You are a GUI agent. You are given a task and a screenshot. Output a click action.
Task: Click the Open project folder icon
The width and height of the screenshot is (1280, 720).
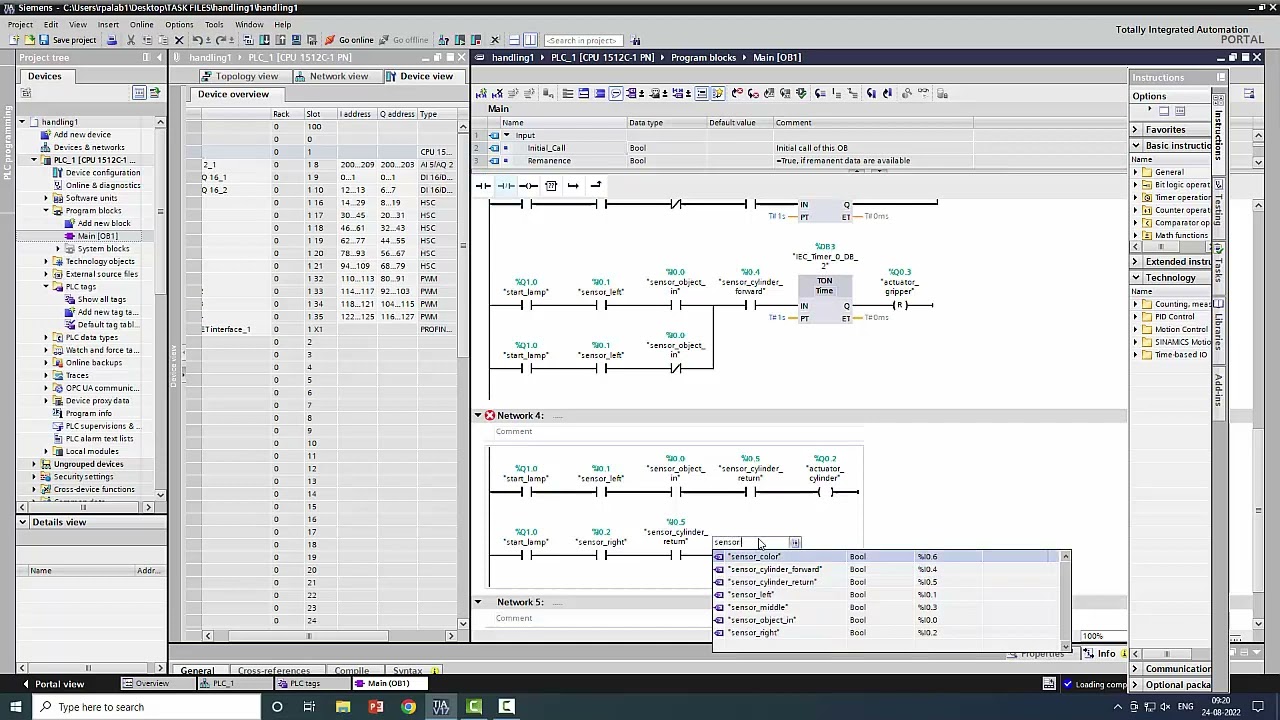point(29,40)
